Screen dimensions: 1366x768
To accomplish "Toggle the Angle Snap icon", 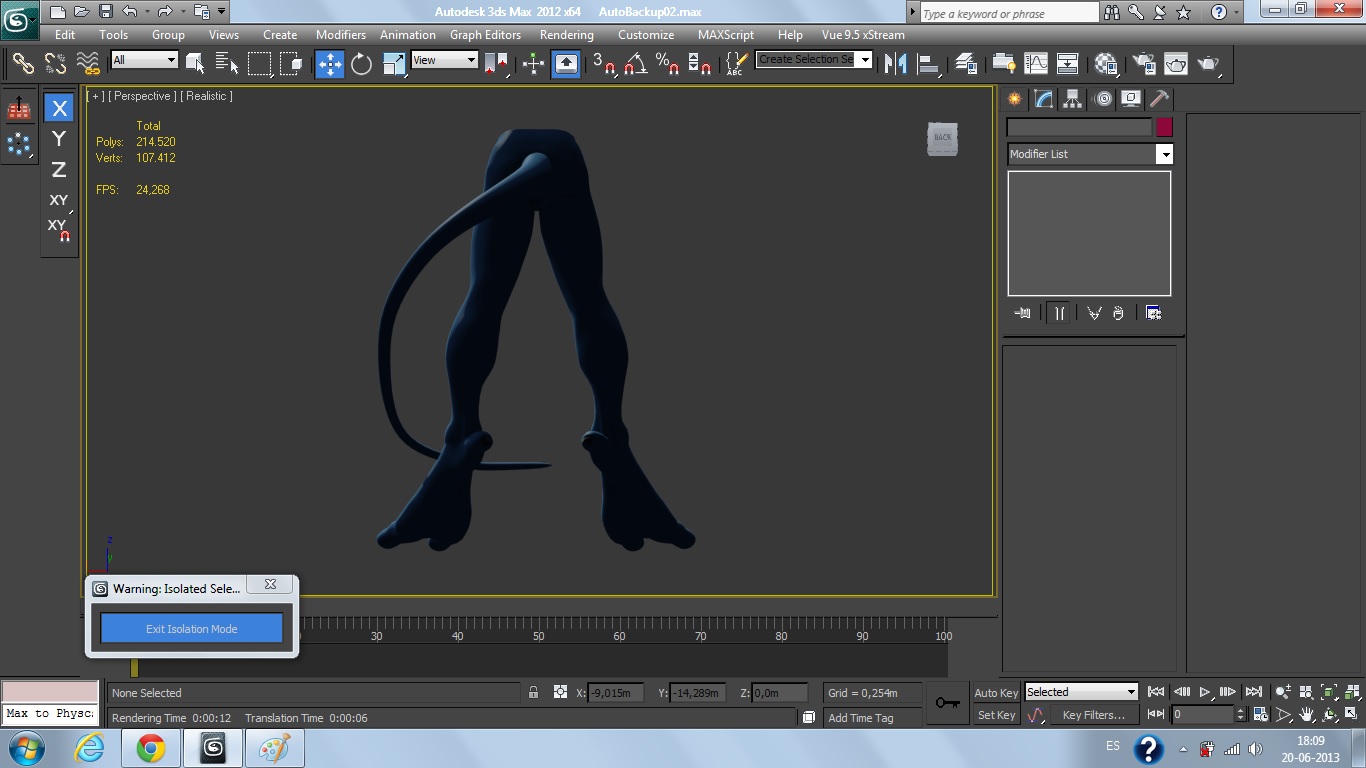I will [x=635, y=64].
